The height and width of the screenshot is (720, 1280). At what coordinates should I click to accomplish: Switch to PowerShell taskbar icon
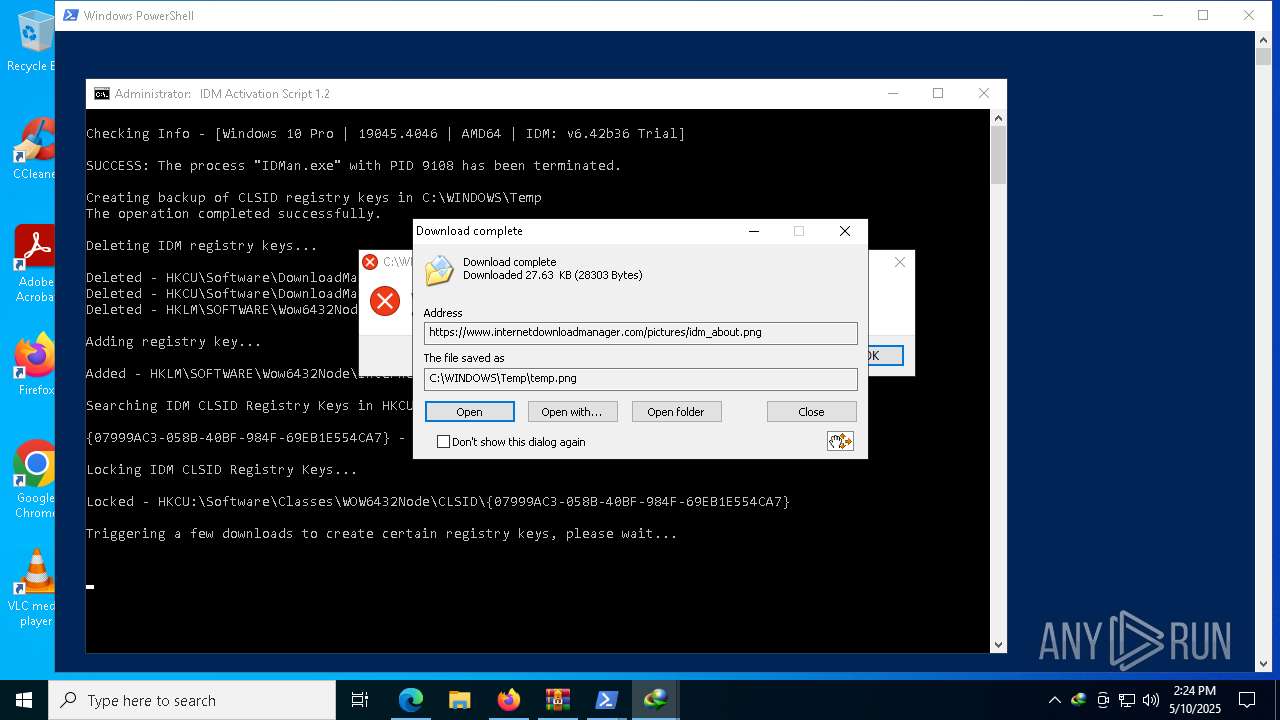(x=607, y=700)
